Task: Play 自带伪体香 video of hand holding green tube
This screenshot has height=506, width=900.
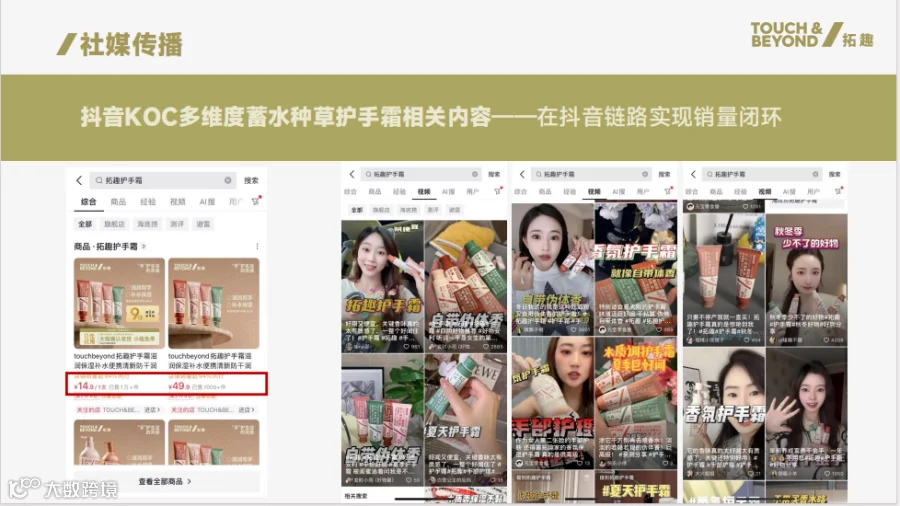Action: click(x=466, y=286)
